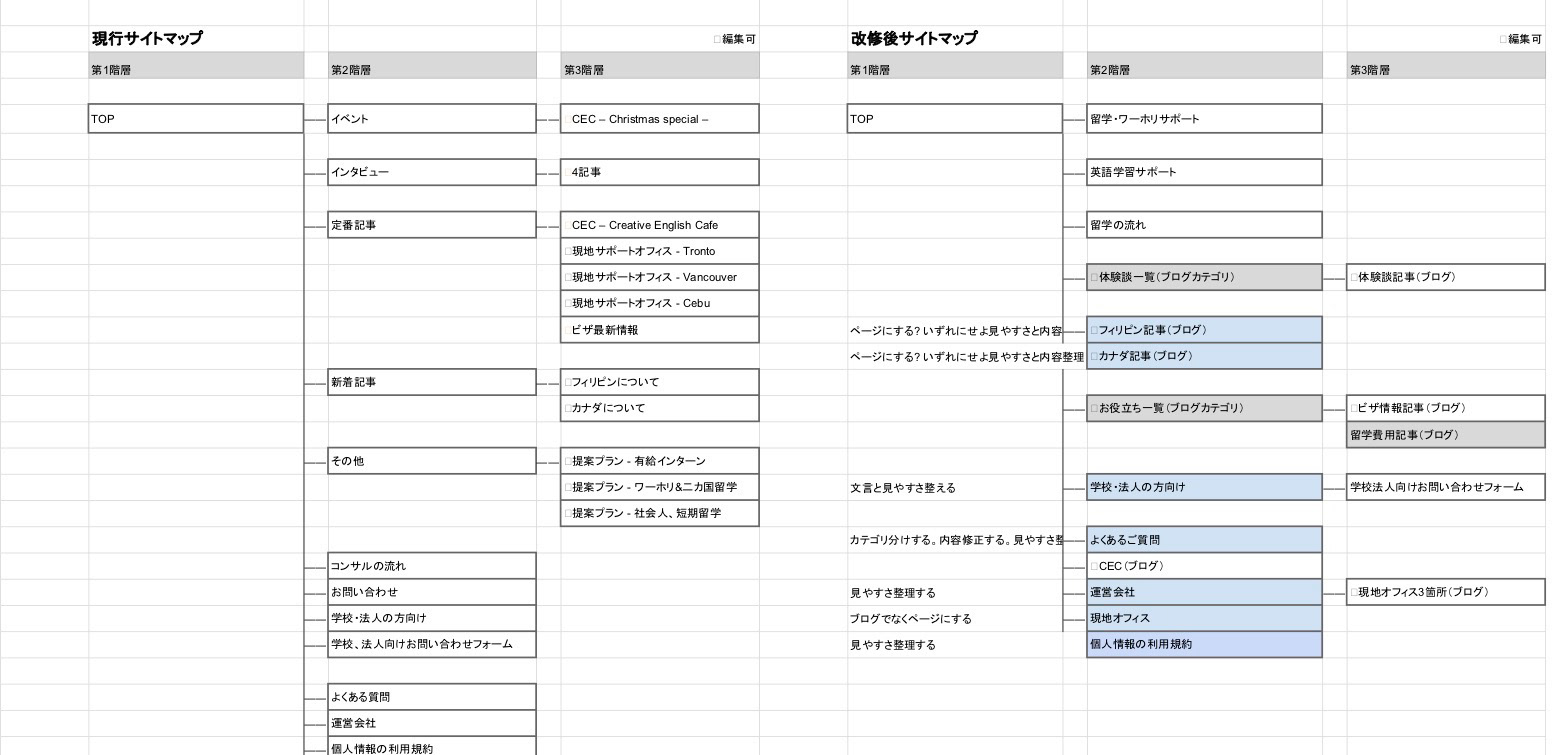Viewport: 1553px width, 755px height.
Task: Click the 現地オフィス3箇所(ブログ) cell
Action: click(x=1446, y=592)
